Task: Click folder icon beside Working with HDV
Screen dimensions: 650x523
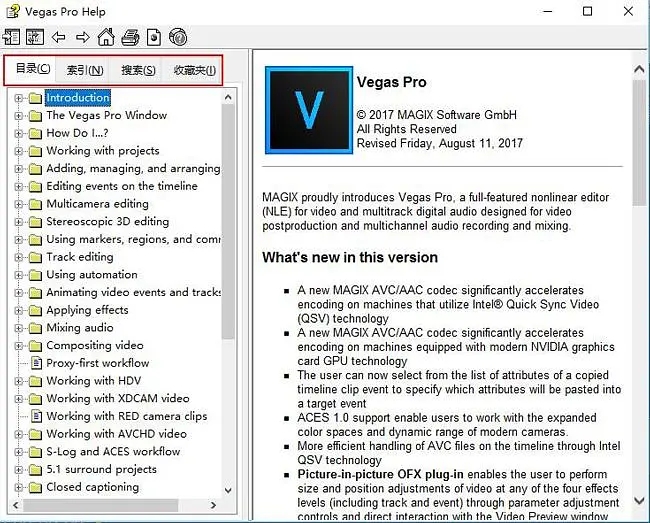Action: pos(35,381)
